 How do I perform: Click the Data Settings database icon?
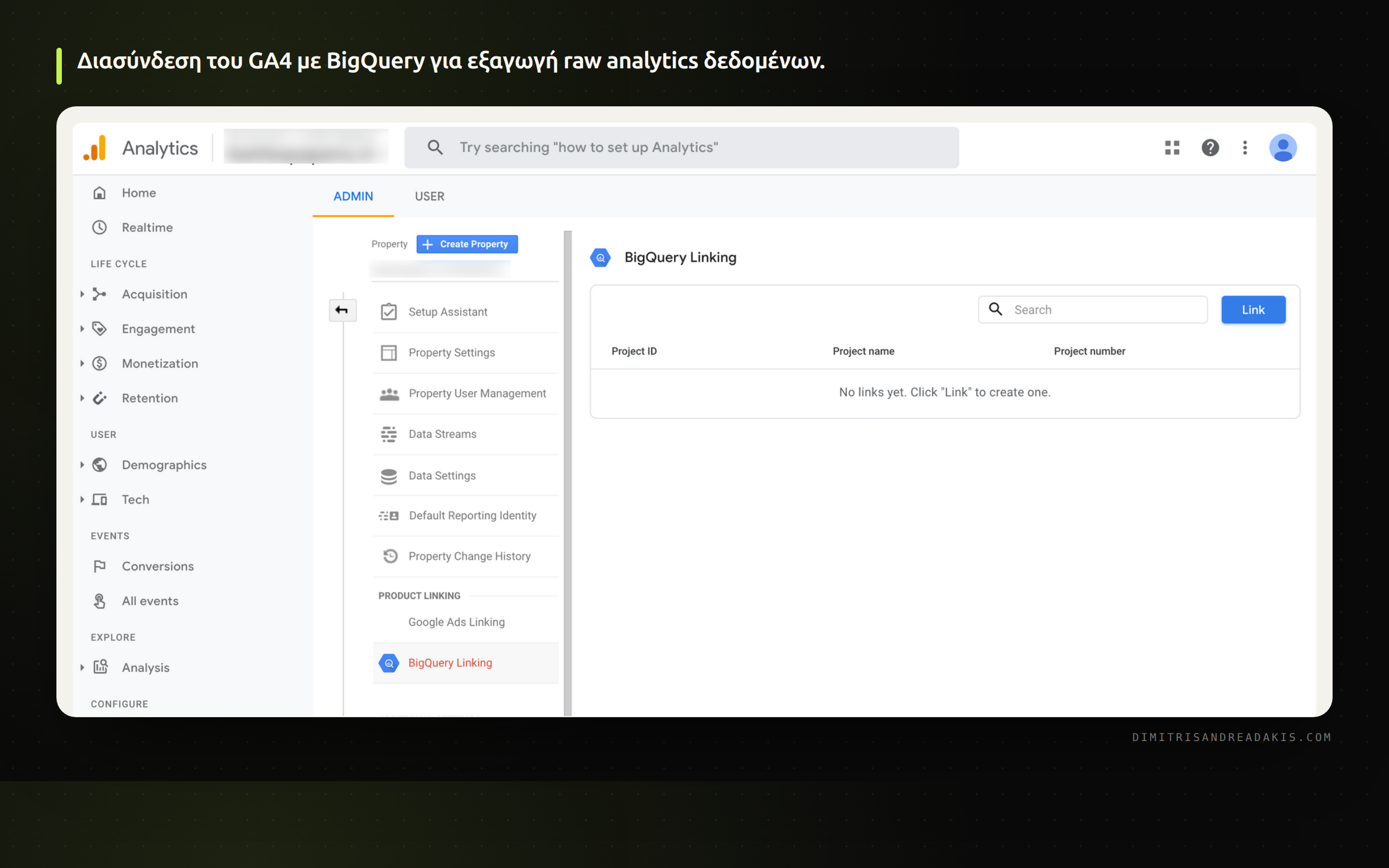(x=388, y=476)
